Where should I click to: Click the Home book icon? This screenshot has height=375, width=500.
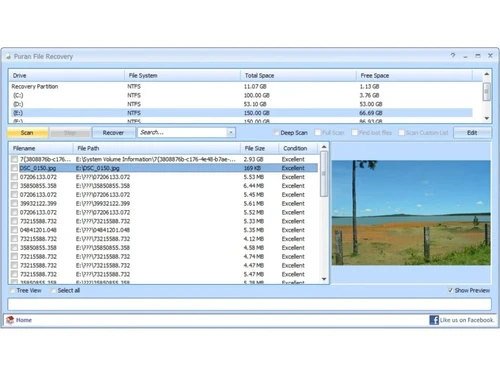(x=10, y=320)
